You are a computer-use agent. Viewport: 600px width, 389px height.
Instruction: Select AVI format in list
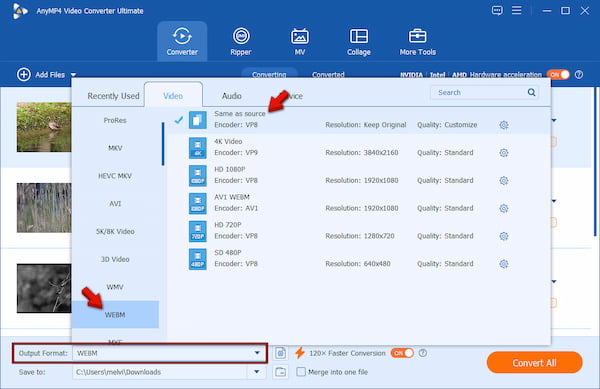pos(115,203)
